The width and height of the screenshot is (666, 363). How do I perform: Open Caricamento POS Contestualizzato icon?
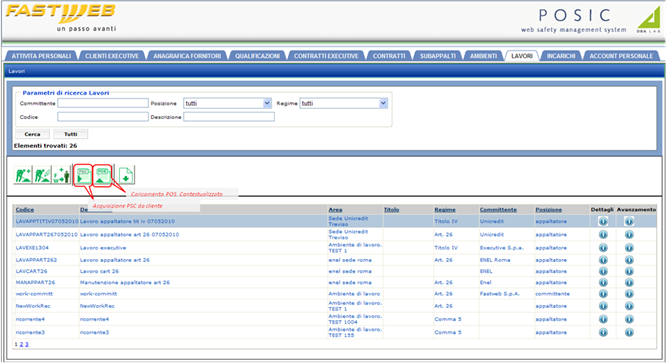(102, 175)
